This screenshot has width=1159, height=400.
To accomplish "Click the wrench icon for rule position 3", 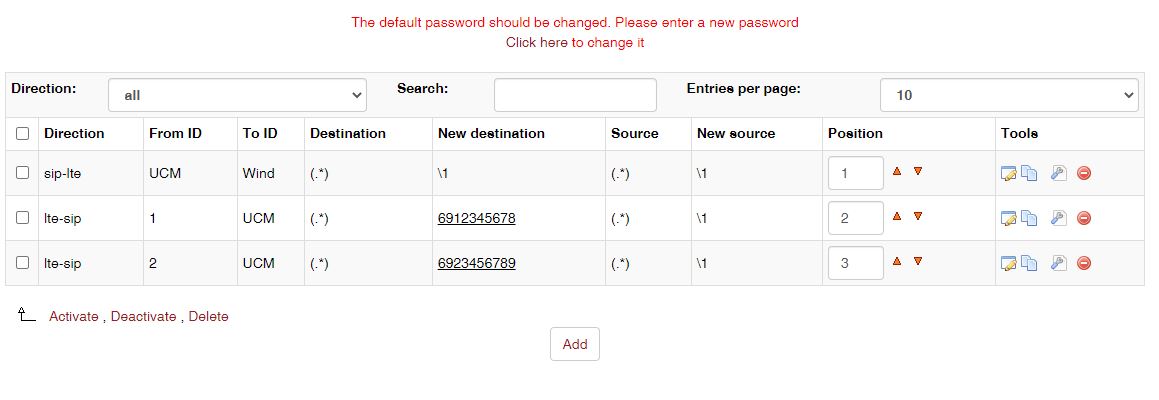I will click(1058, 263).
